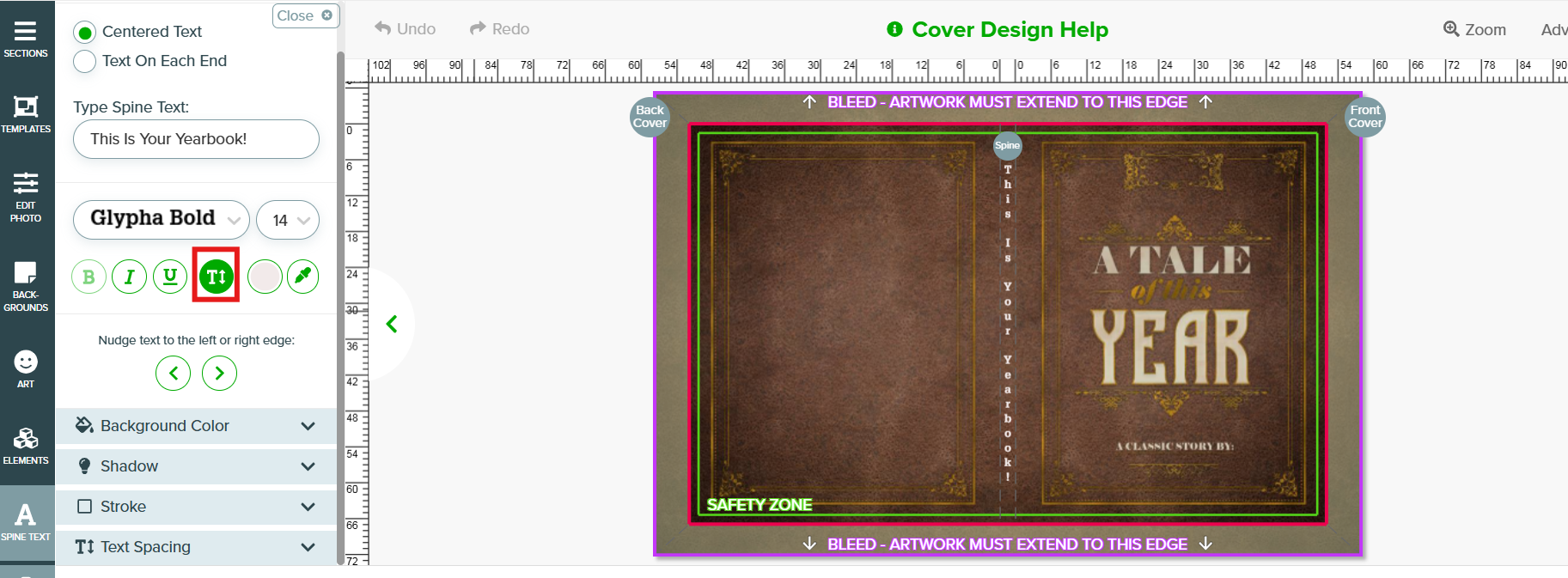Open the Edit Photo sidebar tool
This screenshot has width=1568, height=578.
pyautogui.click(x=26, y=197)
